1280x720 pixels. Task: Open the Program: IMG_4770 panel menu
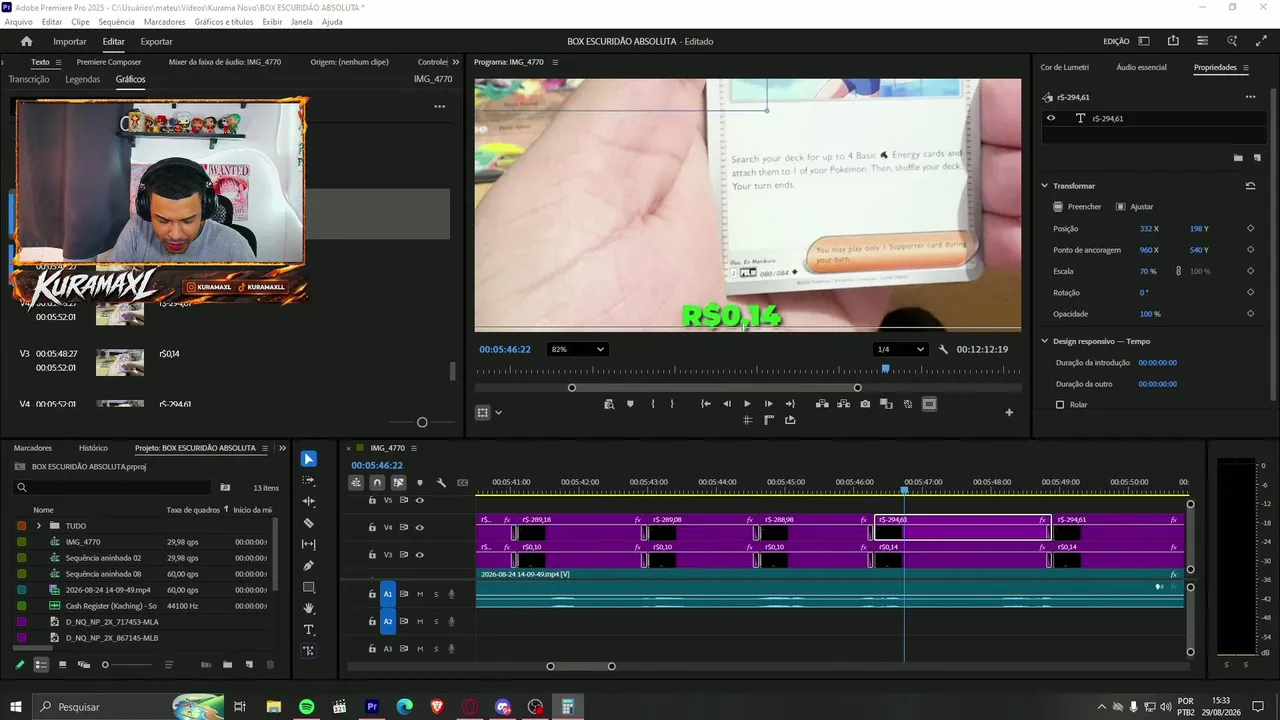pos(556,62)
